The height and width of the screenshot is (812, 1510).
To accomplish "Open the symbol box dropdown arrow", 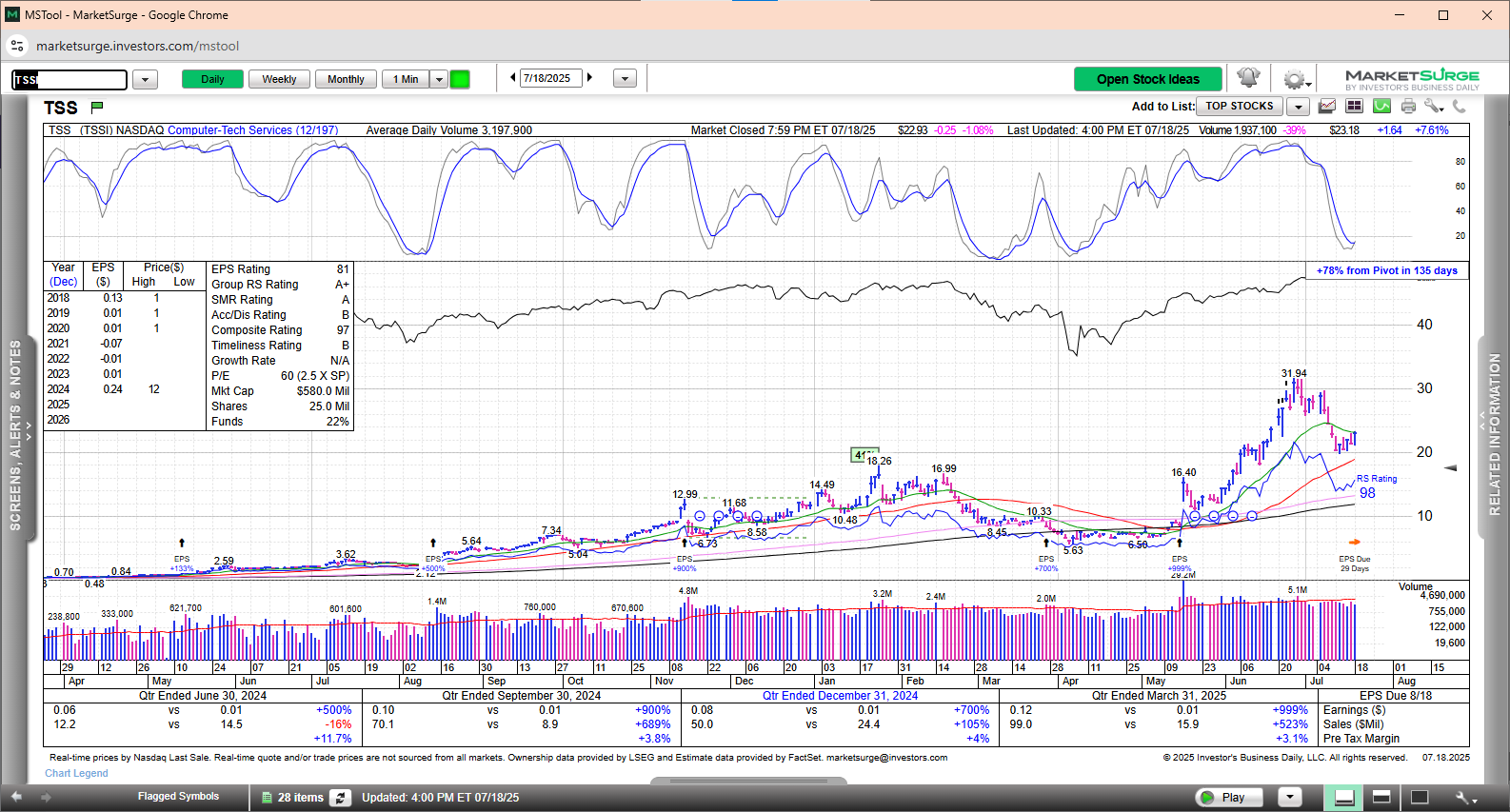I will click(x=145, y=79).
